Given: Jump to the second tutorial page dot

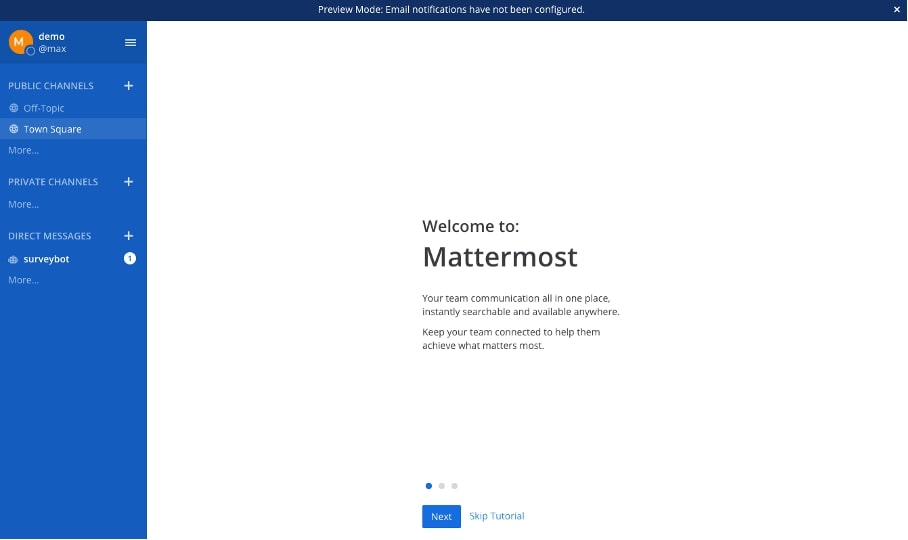Looking at the screenshot, I should point(442,486).
